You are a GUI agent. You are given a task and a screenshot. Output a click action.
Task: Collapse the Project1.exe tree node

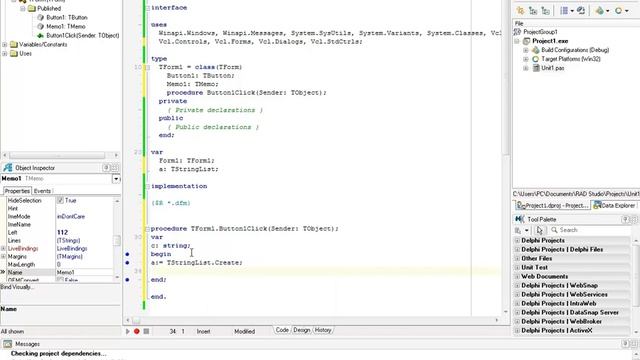(517, 41)
